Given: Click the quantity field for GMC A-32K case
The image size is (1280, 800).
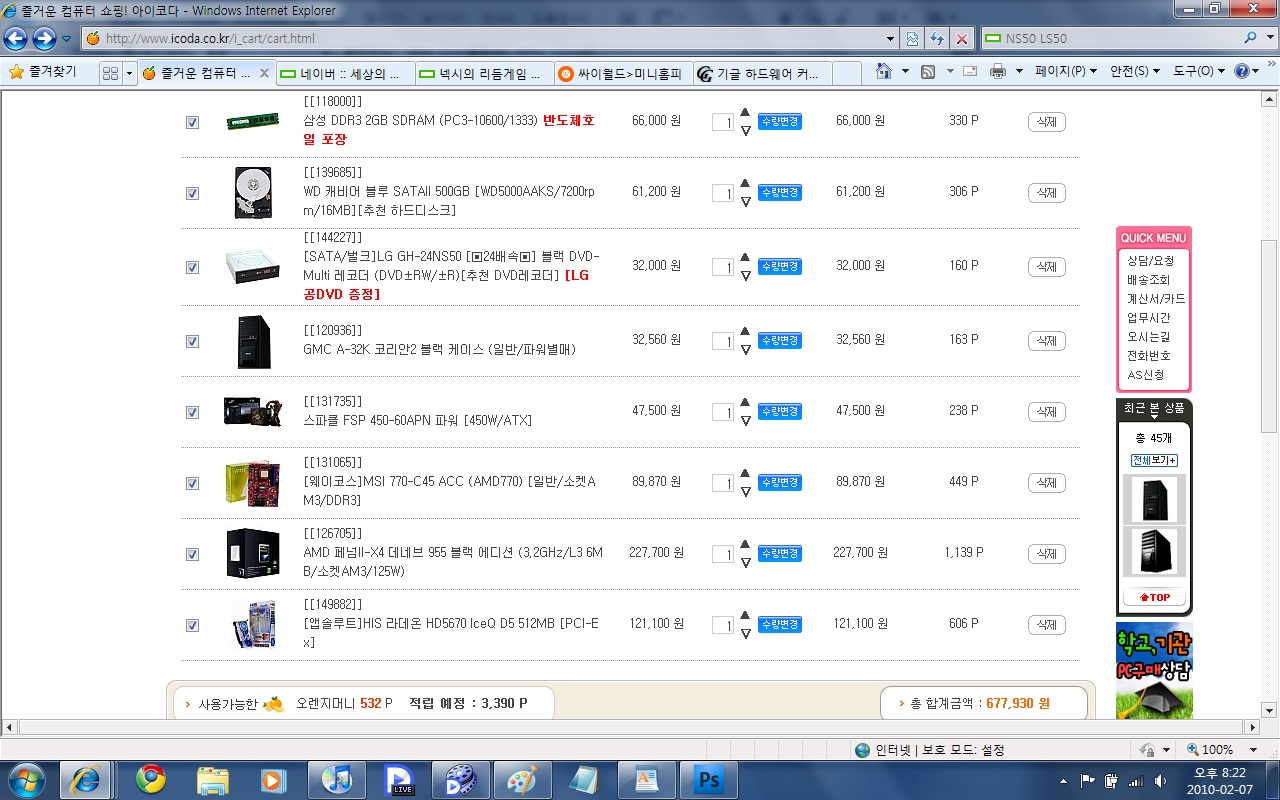Looking at the screenshot, I should pos(722,341).
